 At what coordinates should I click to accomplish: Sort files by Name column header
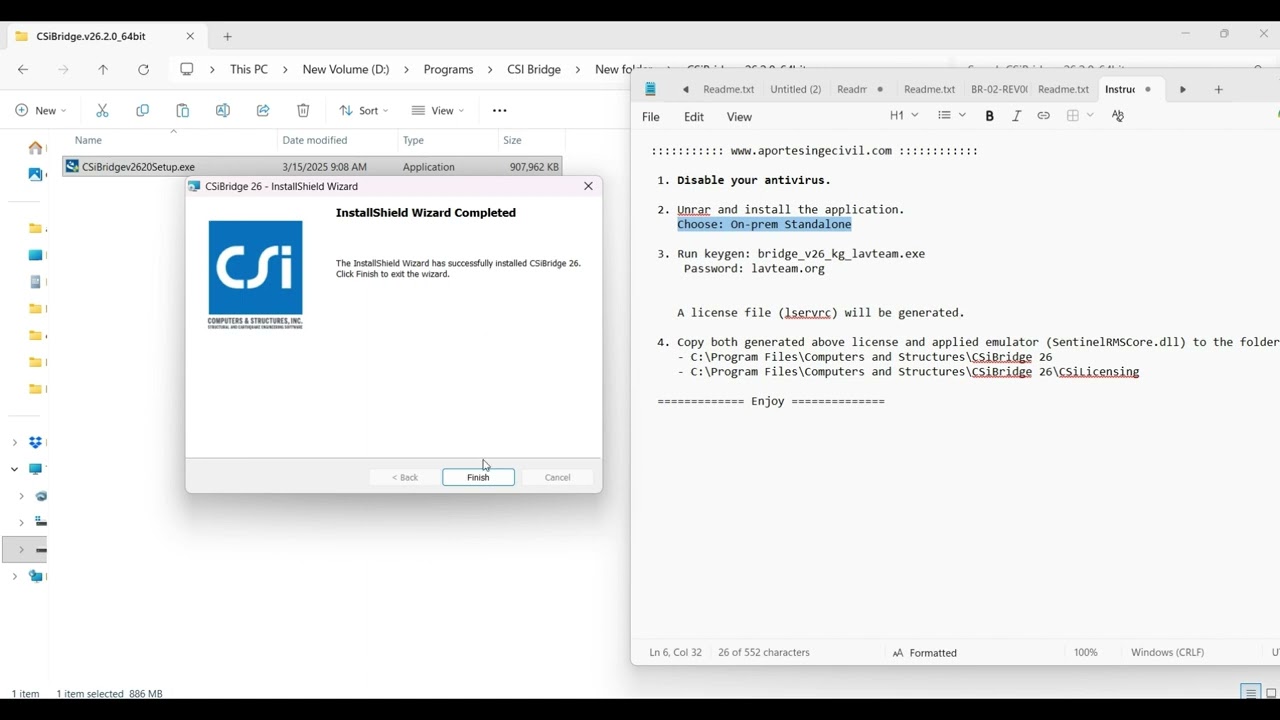[x=88, y=140]
